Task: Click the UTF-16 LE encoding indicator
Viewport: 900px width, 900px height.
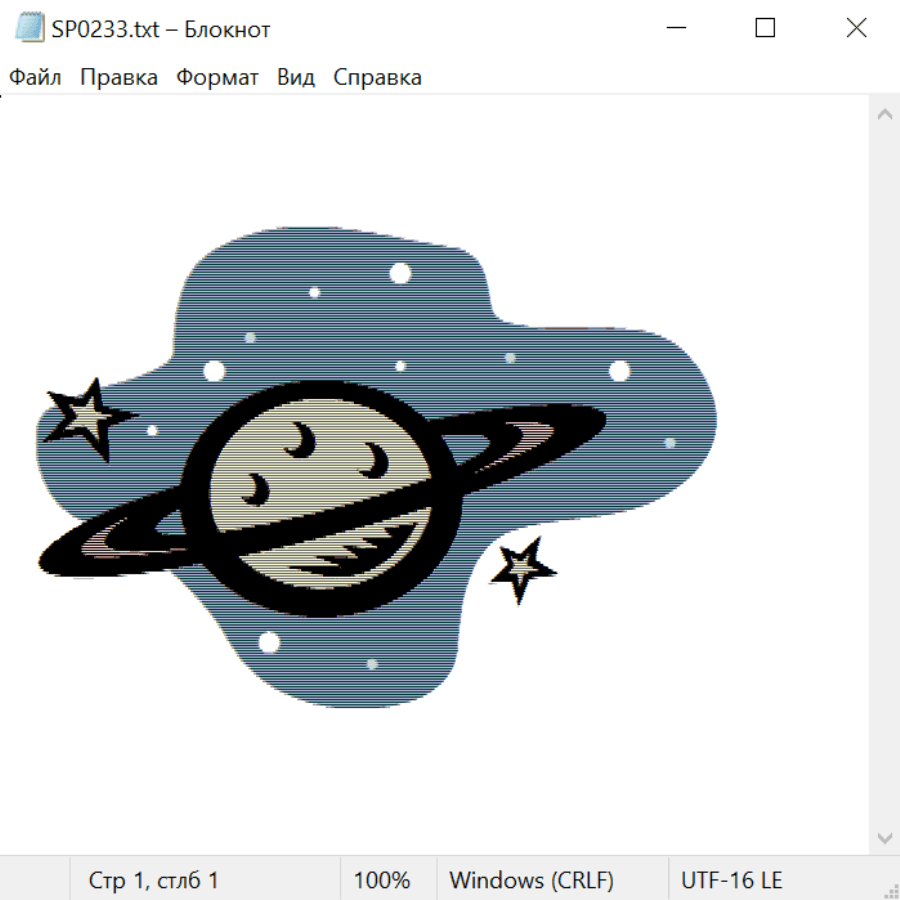Action: click(731, 880)
